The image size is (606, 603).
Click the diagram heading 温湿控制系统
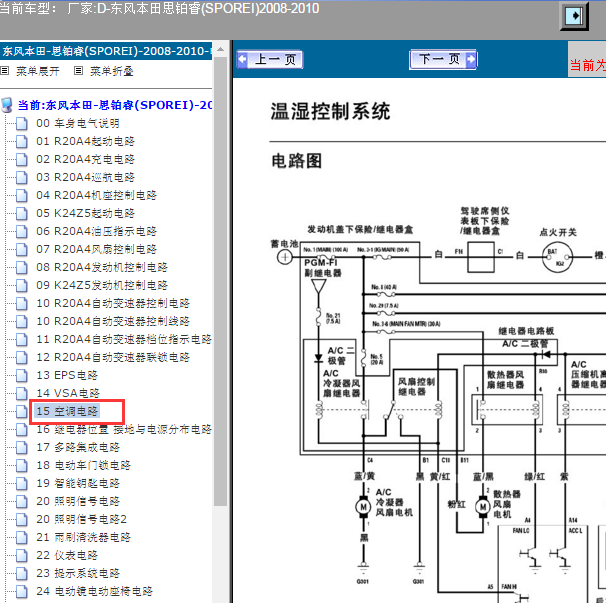tap(330, 111)
